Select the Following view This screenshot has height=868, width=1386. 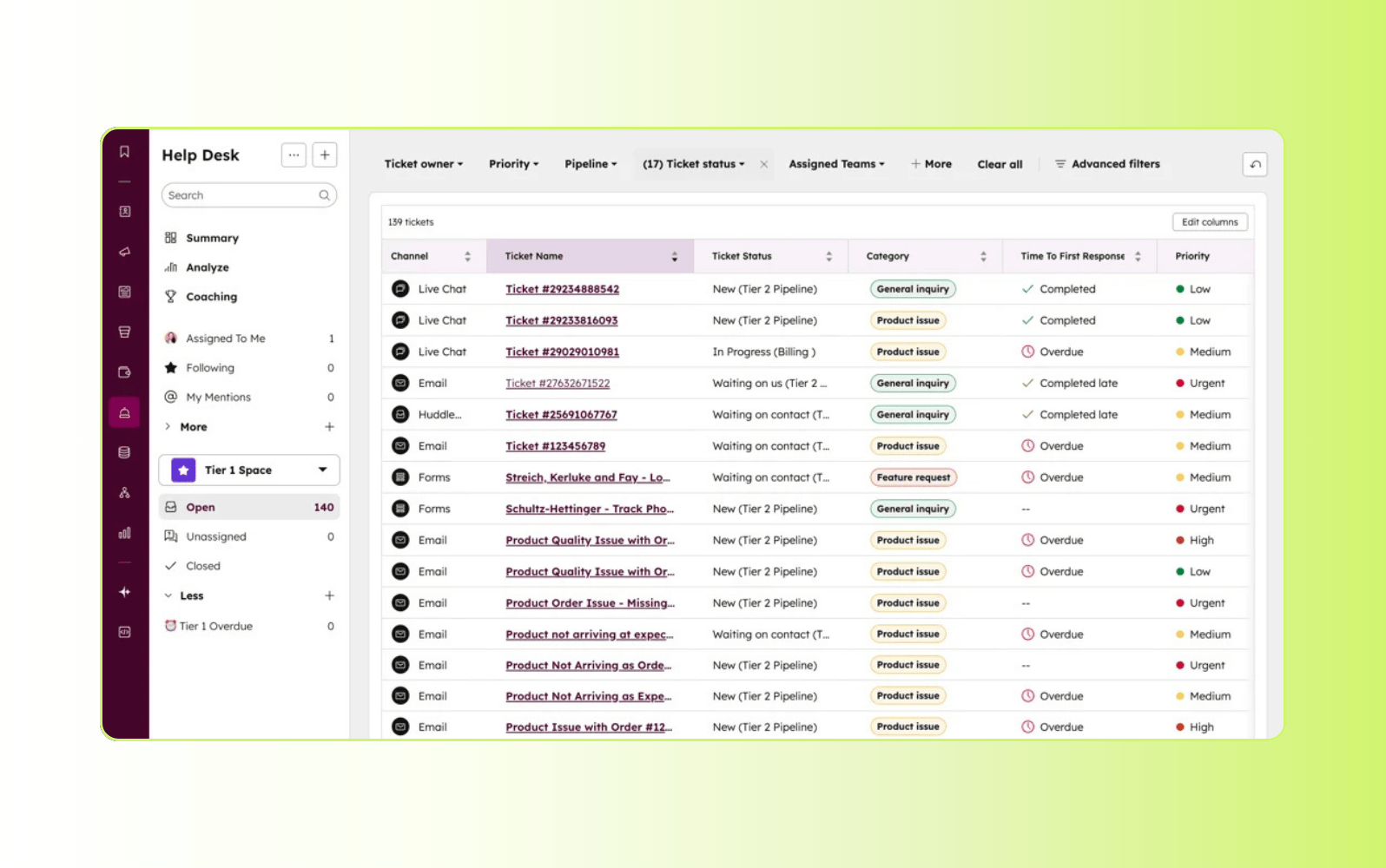[249, 368]
